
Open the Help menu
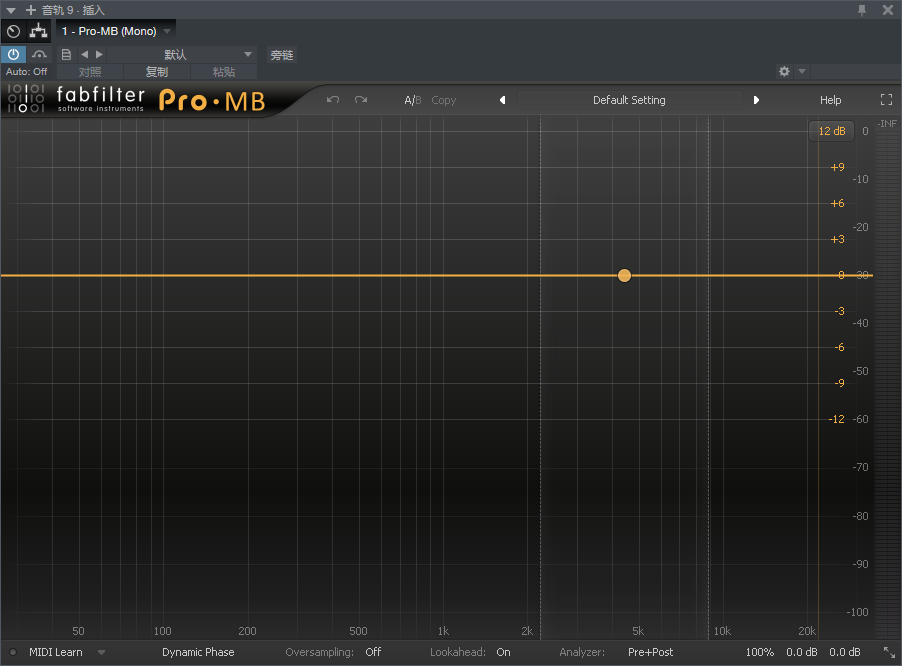coord(830,100)
